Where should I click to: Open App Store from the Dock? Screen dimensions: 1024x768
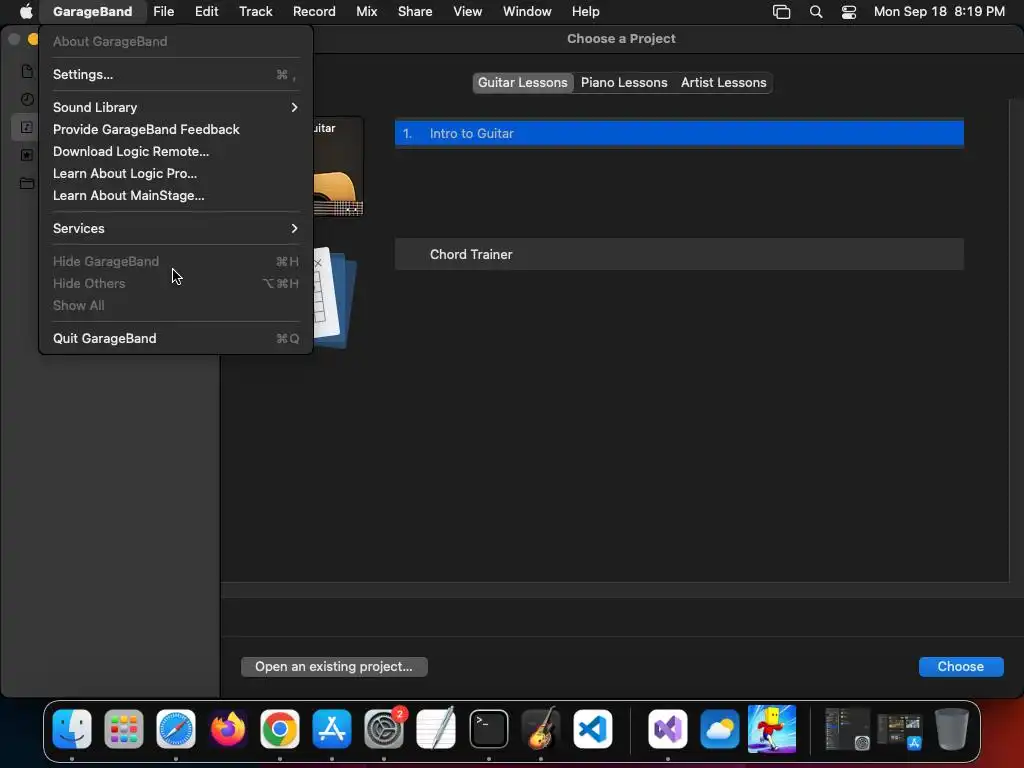coord(332,728)
